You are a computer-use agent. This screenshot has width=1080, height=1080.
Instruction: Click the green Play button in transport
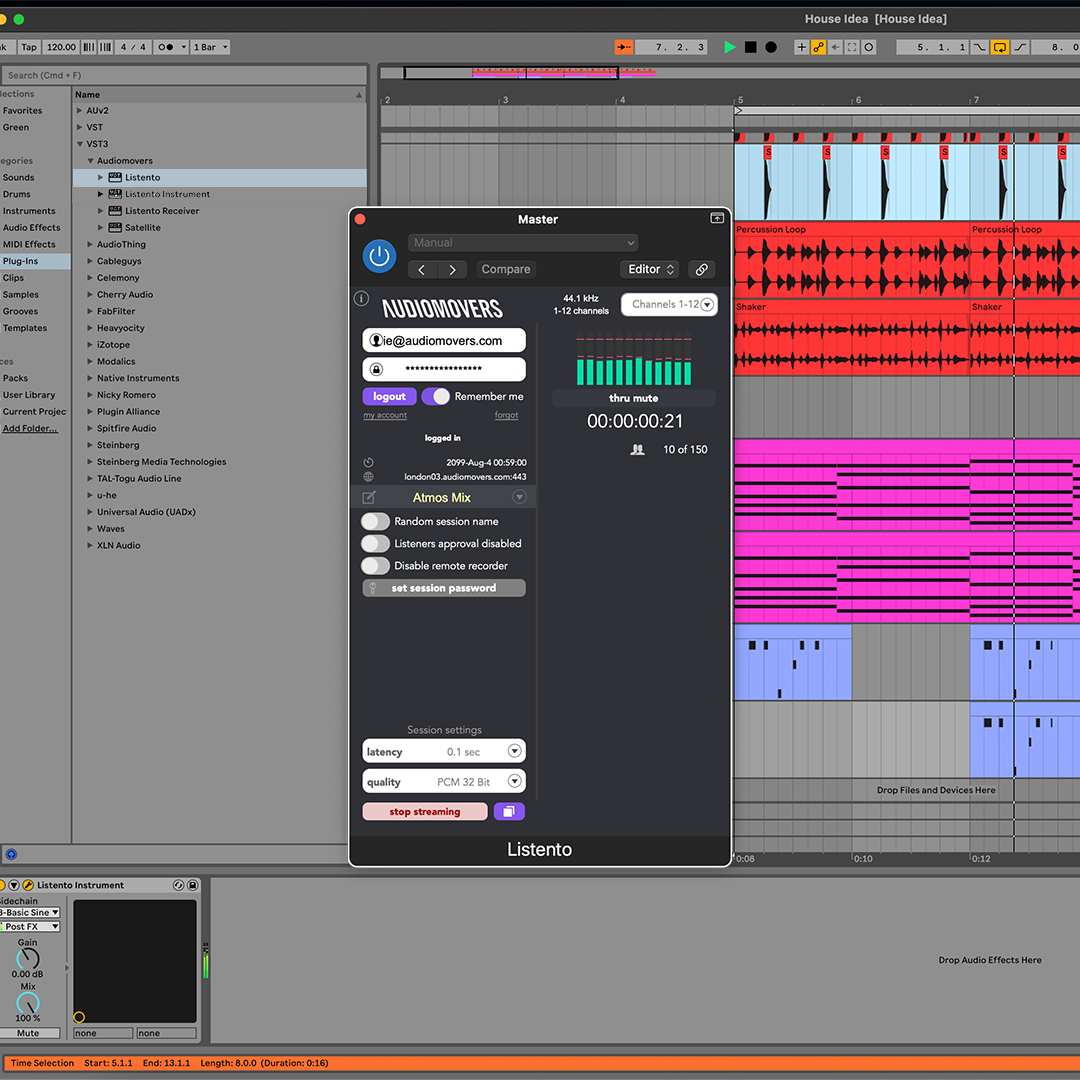(x=729, y=47)
